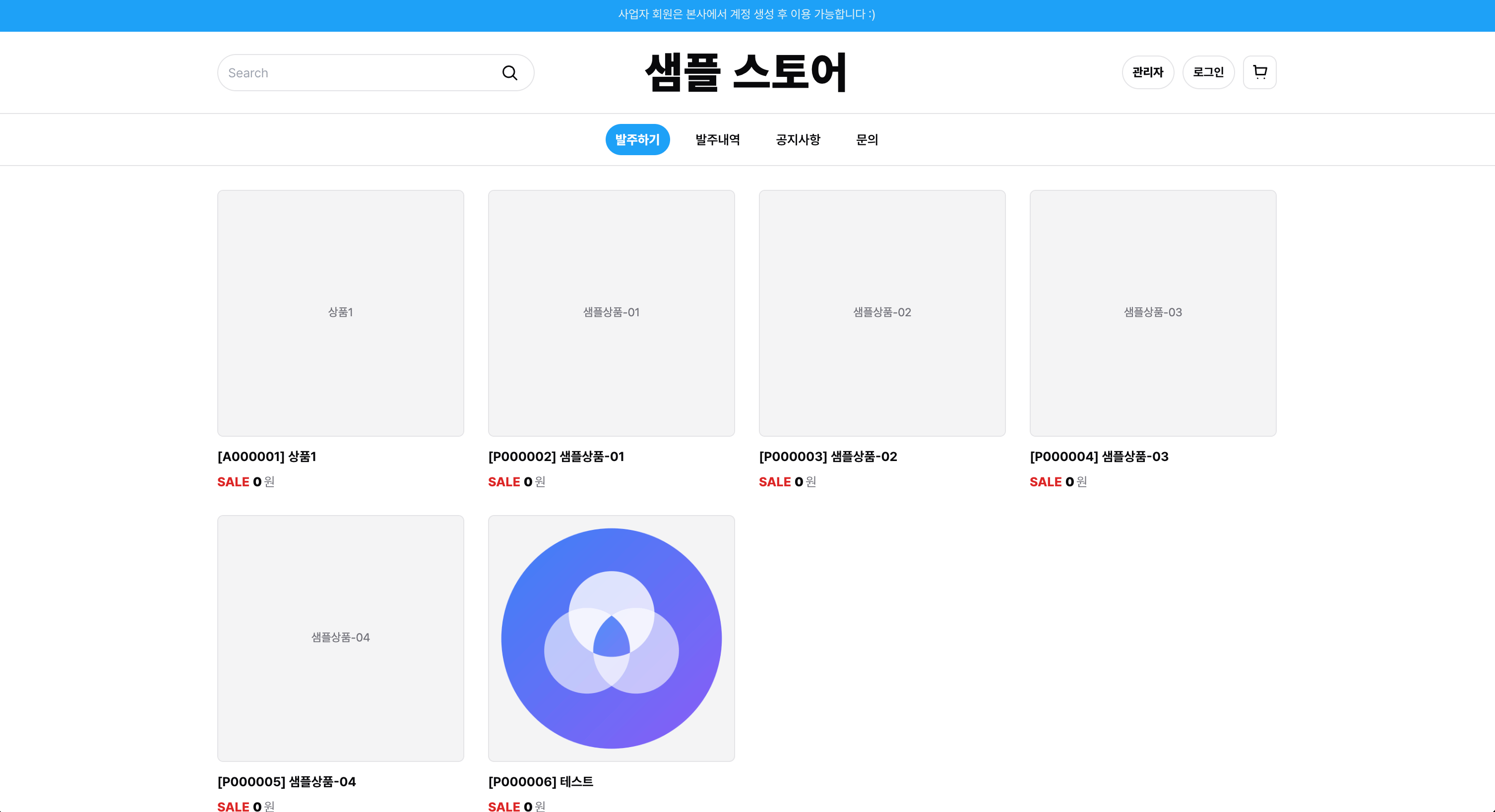Click the 테스트 product circle image
Image resolution: width=1495 pixels, height=812 pixels.
[x=611, y=638]
